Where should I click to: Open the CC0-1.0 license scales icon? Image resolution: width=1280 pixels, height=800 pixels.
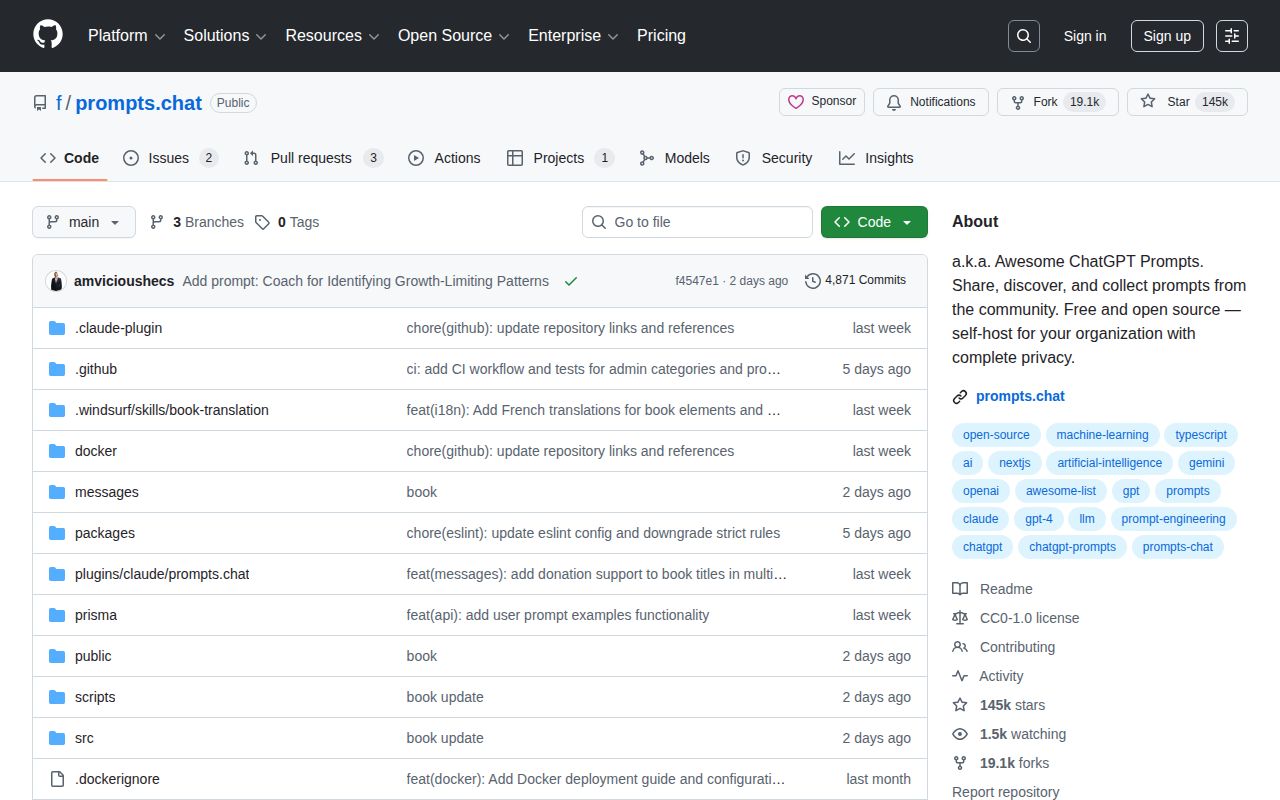click(961, 618)
